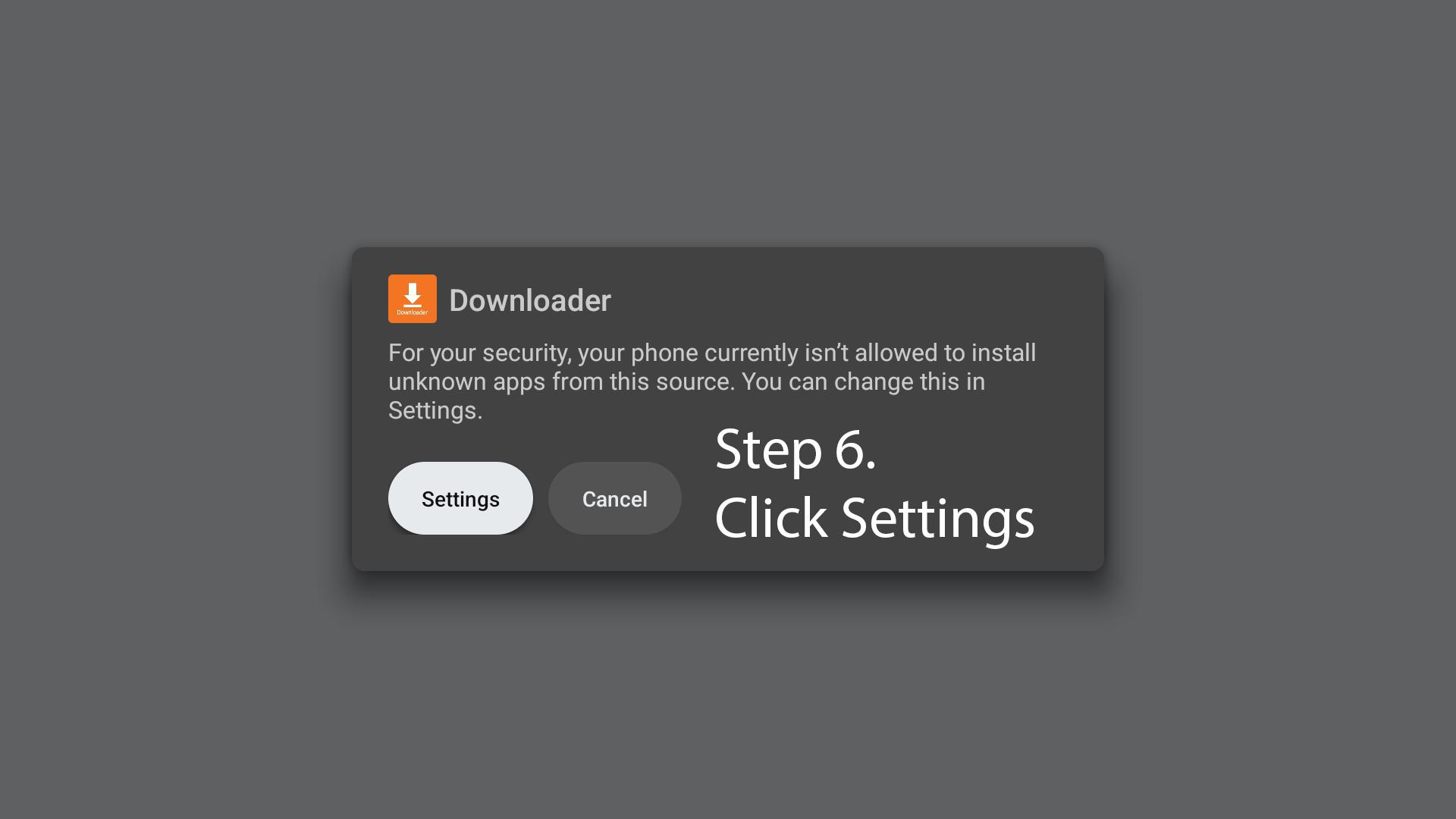Image resolution: width=1456 pixels, height=819 pixels.
Task: Click the white download arrow inside the icon
Action: [x=412, y=294]
